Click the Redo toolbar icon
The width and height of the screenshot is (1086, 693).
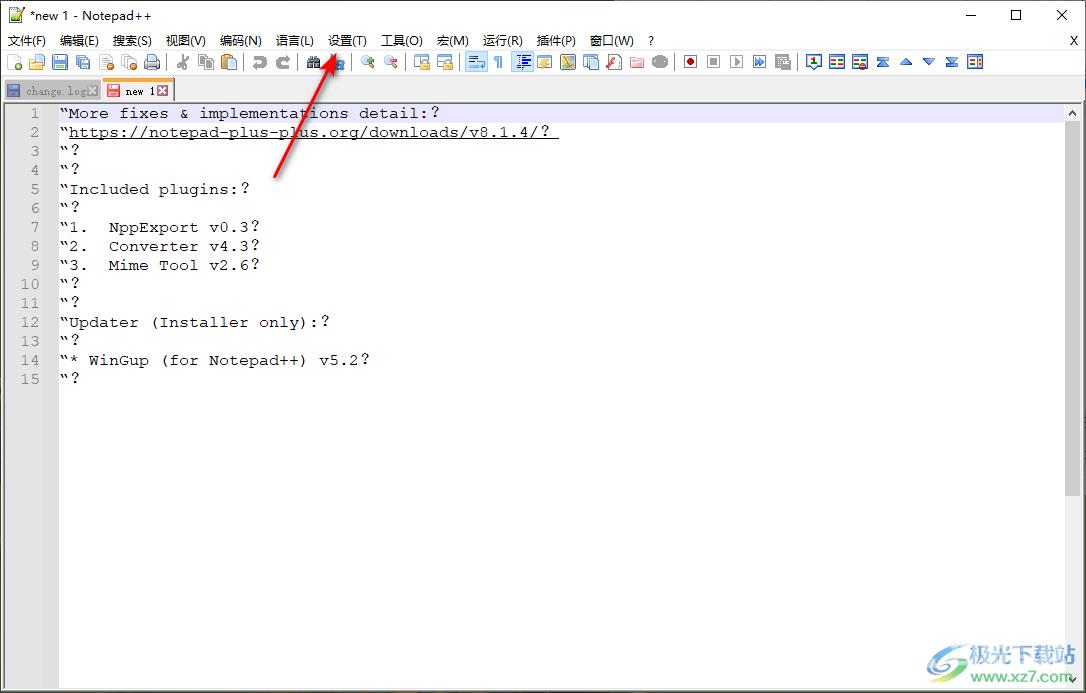coord(283,62)
